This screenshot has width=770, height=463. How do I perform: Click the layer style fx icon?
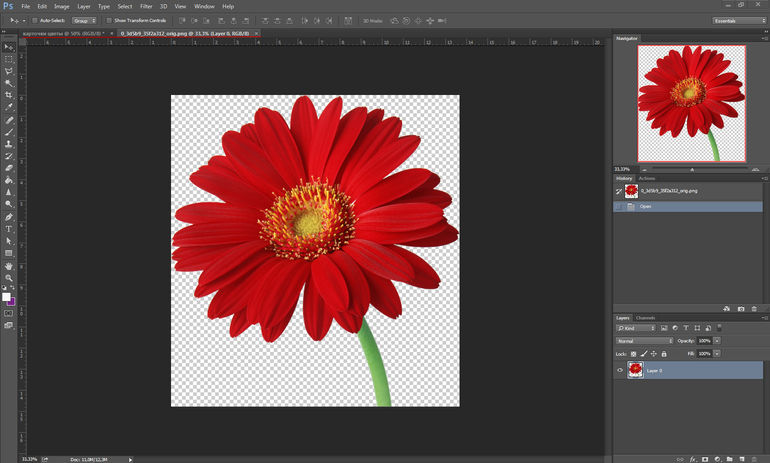point(692,459)
